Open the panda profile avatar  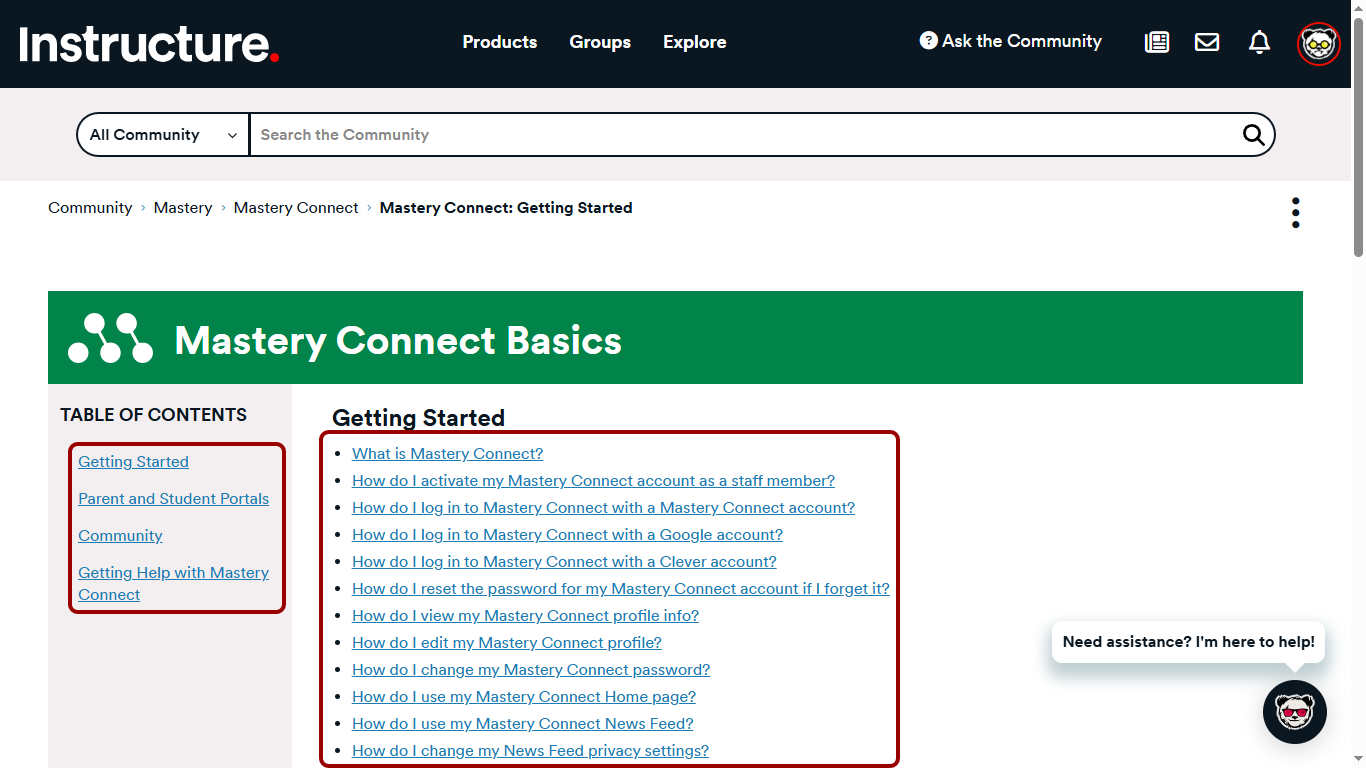click(1319, 43)
